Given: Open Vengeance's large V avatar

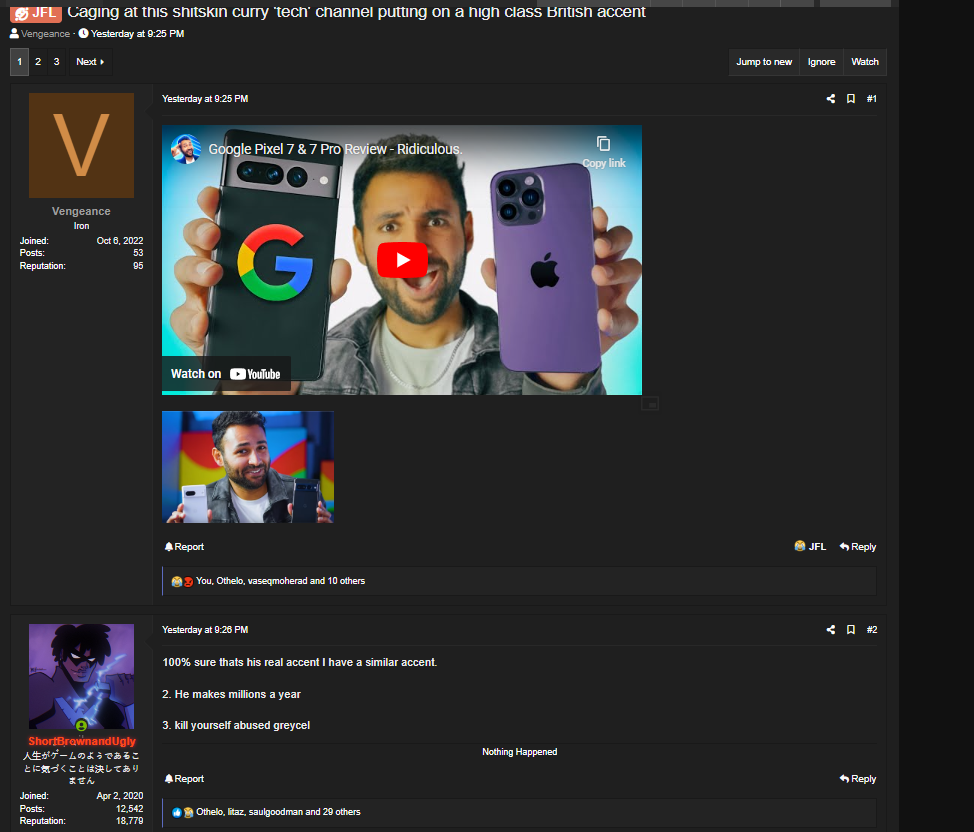Looking at the screenshot, I should (x=81, y=145).
